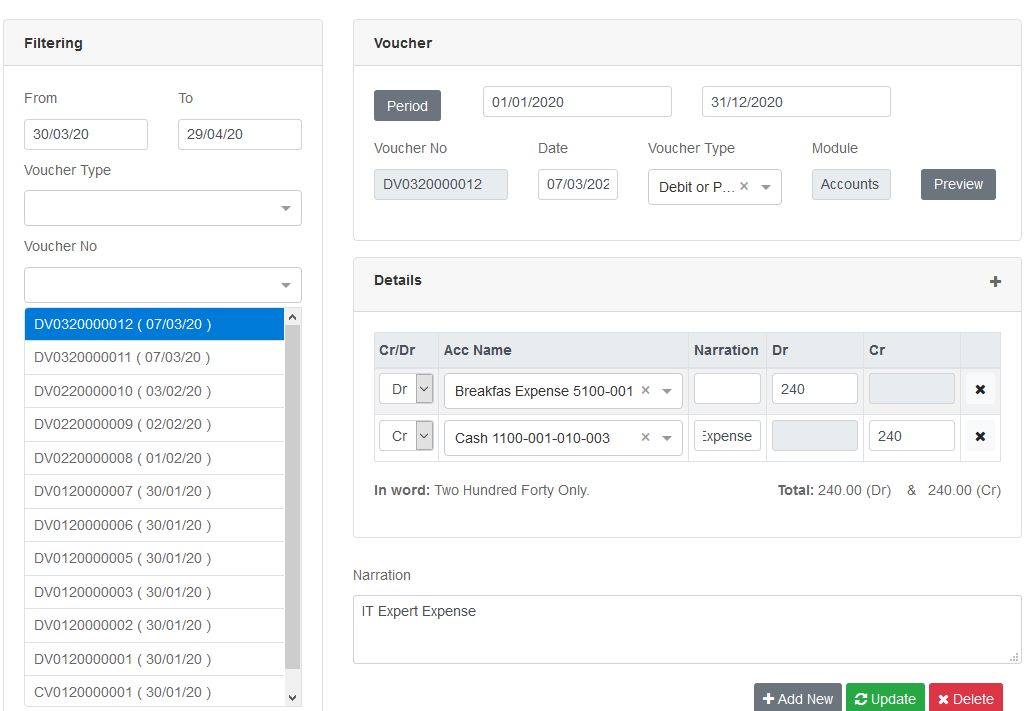This screenshot has height=711, width=1026.
Task: Click the Accounts module button
Action: (850, 184)
